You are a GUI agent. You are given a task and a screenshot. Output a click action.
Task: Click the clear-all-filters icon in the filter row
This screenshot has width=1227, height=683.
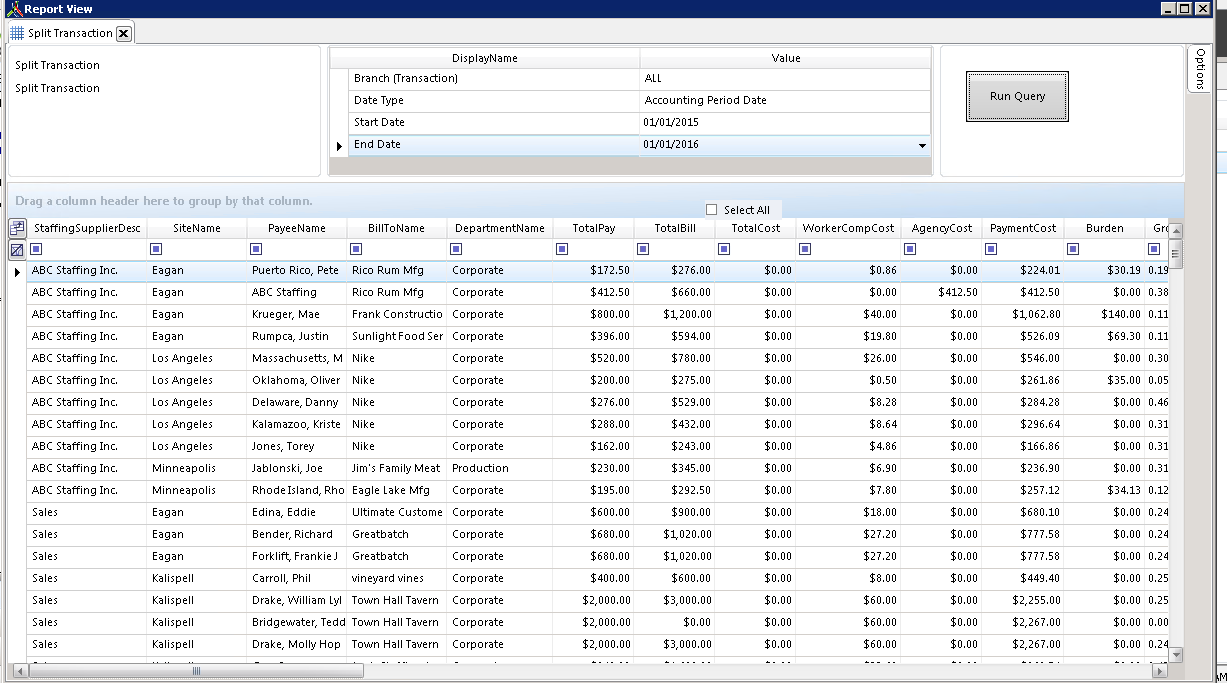[x=17, y=250]
